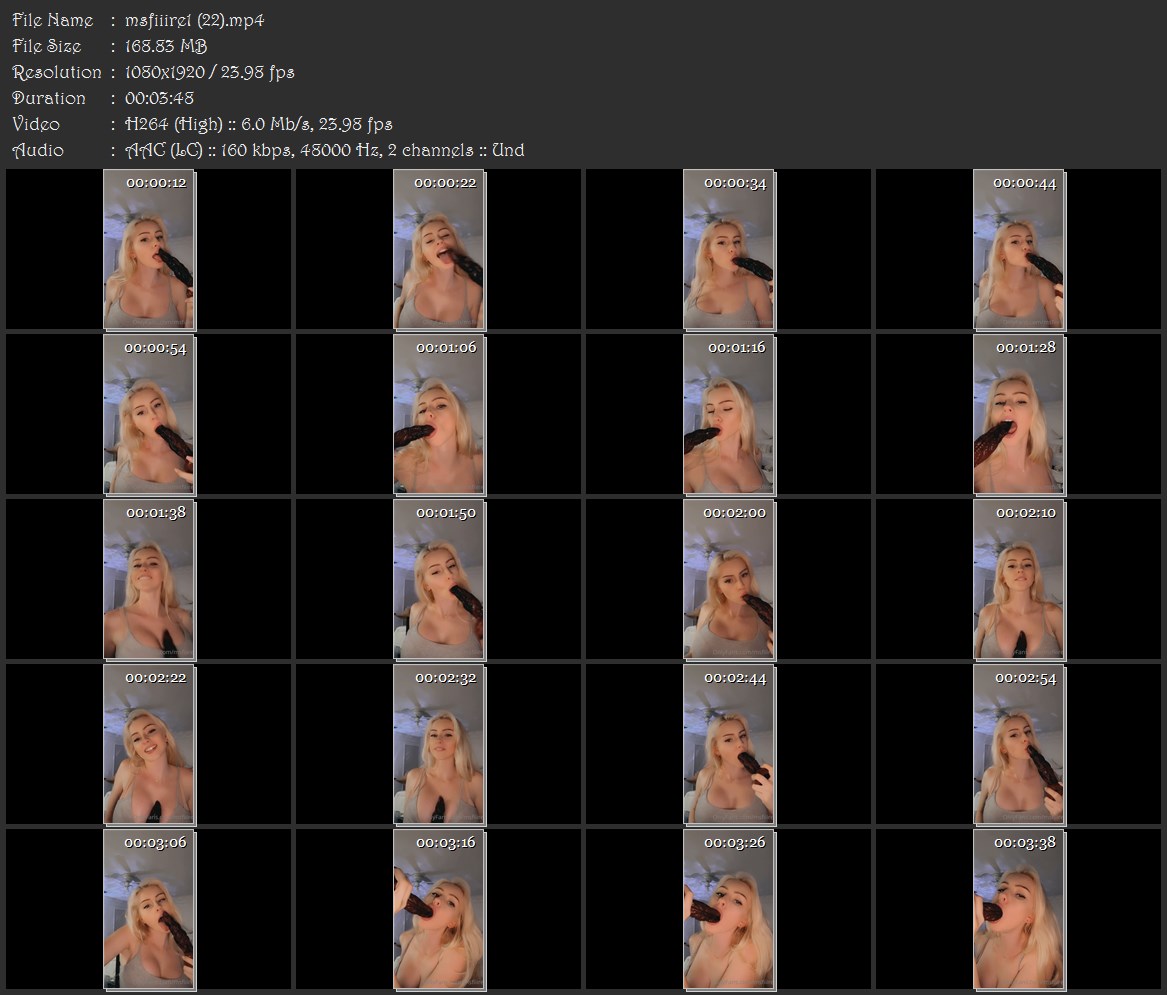Choose the frame stamped 00:02:54
This screenshot has height=995, width=1167.
tap(1020, 745)
